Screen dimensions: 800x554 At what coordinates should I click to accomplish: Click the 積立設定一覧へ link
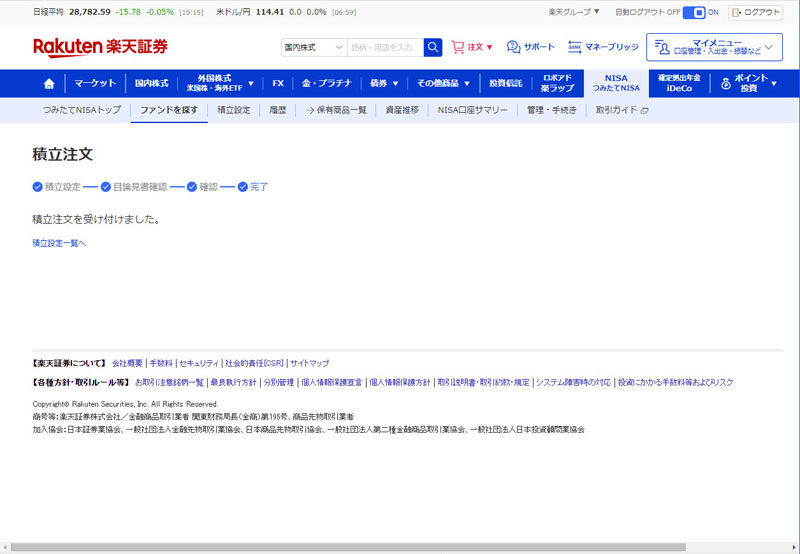(x=59, y=243)
